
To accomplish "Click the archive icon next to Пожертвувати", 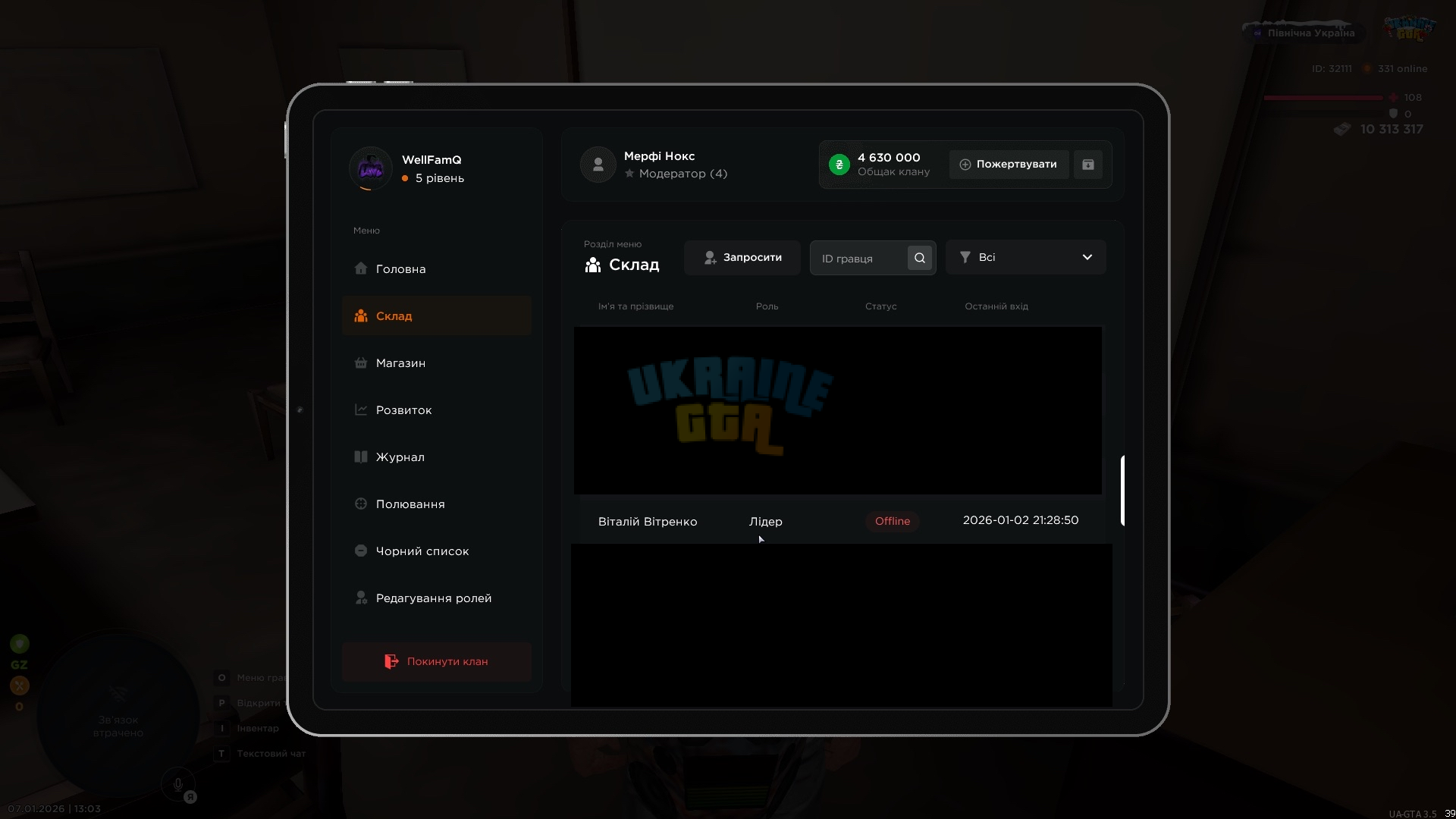I will (x=1087, y=165).
